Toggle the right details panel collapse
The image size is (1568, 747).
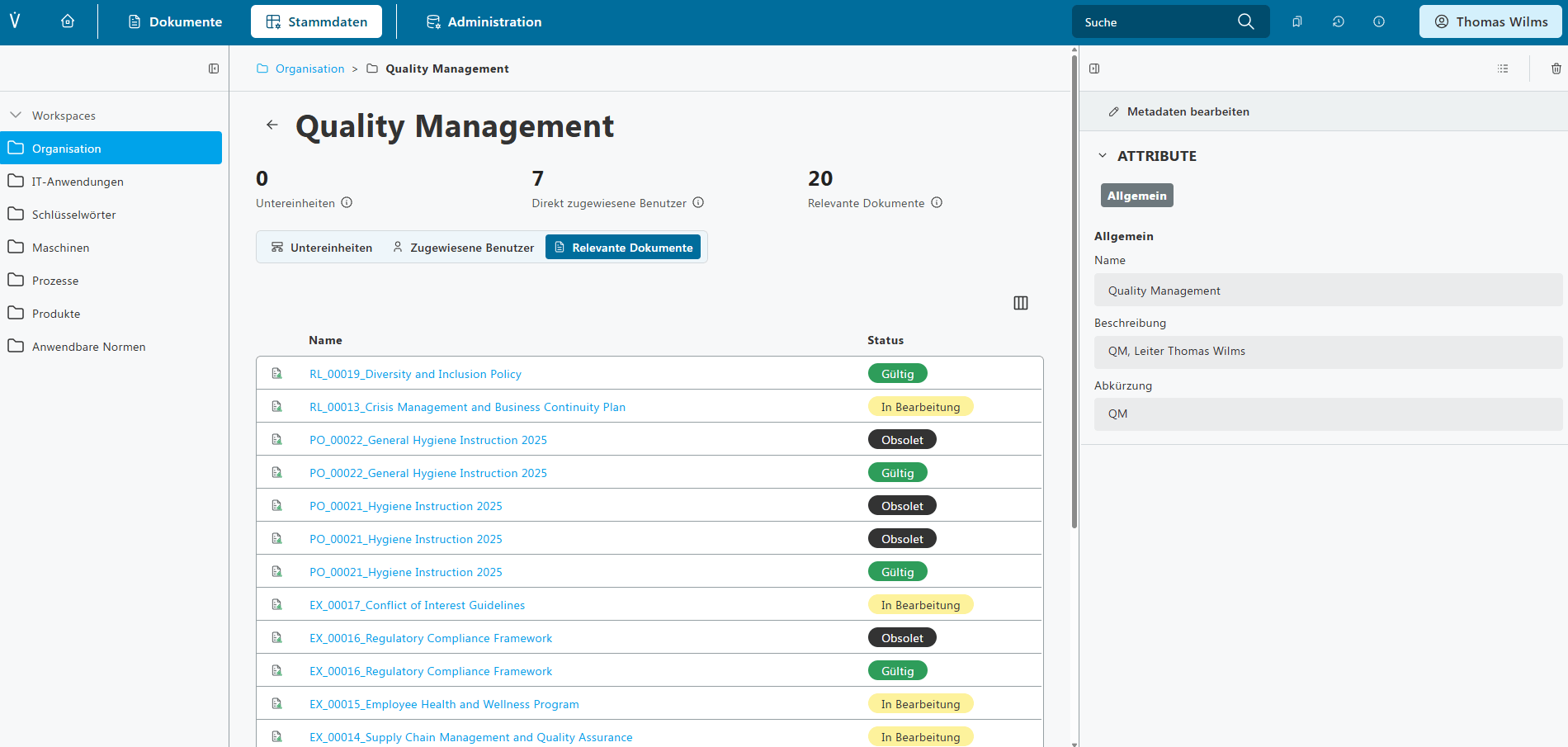1094,69
